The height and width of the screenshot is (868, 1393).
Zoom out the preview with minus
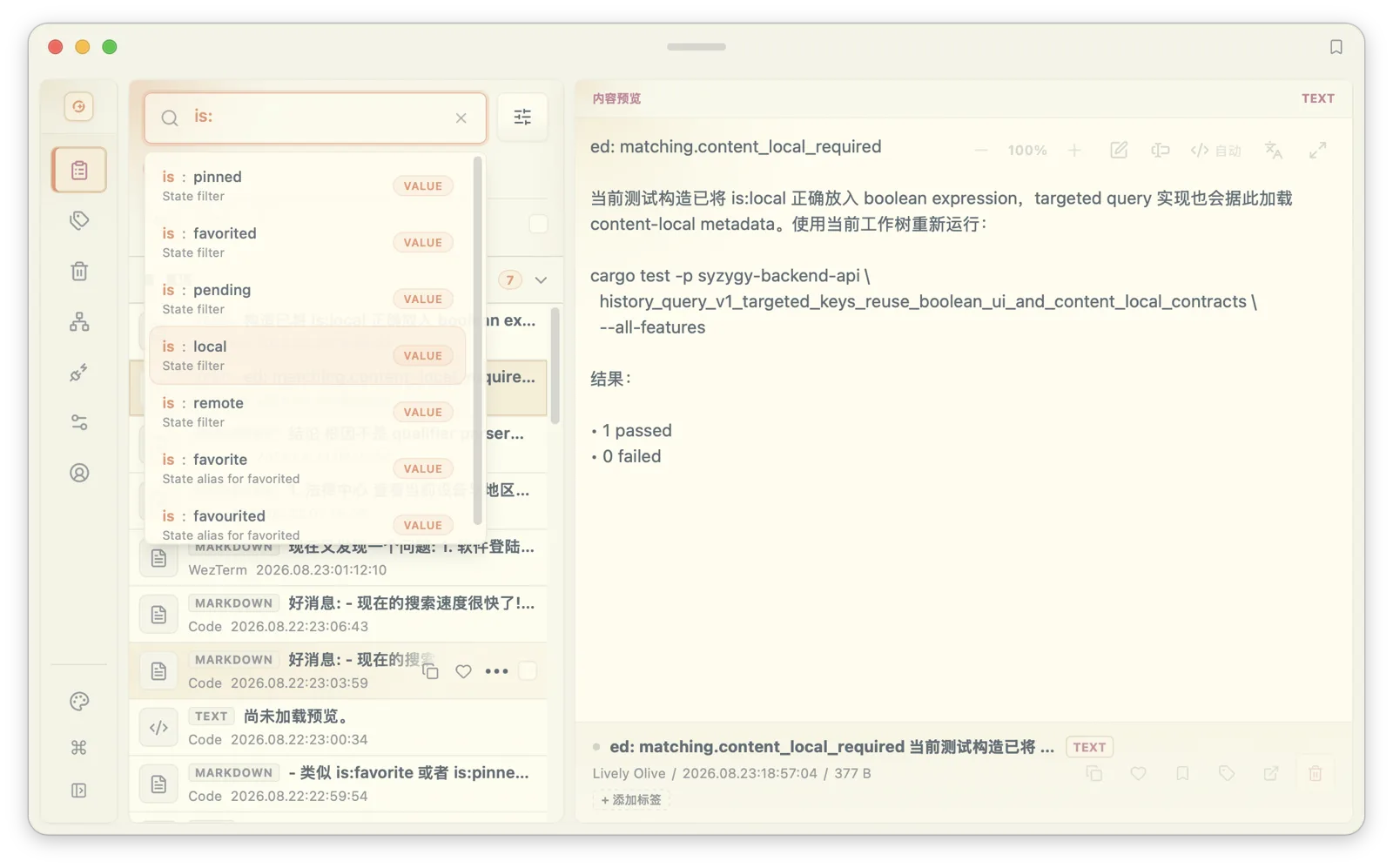[x=981, y=151]
